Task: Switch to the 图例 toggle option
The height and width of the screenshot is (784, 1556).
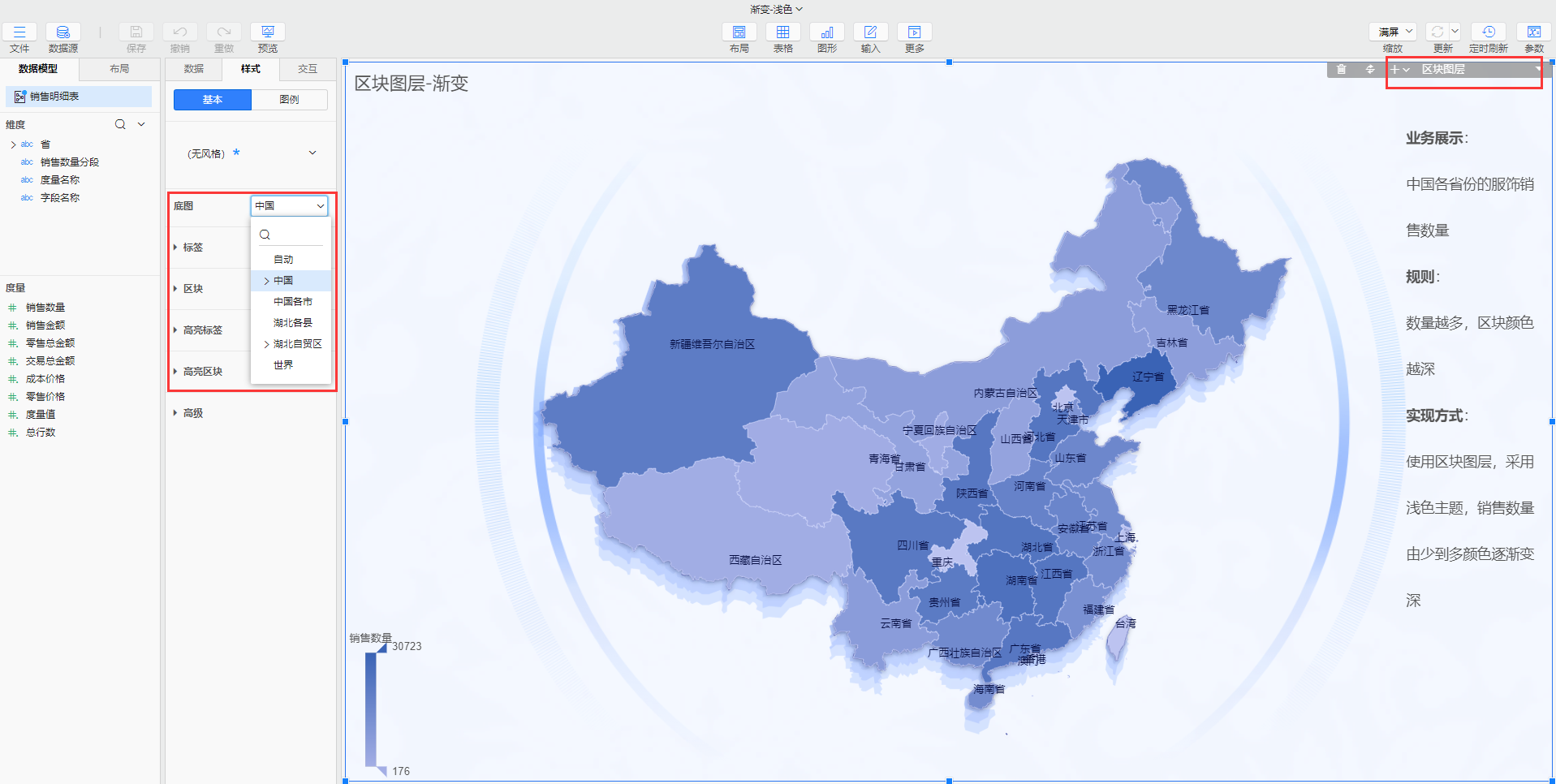Action: (x=289, y=100)
